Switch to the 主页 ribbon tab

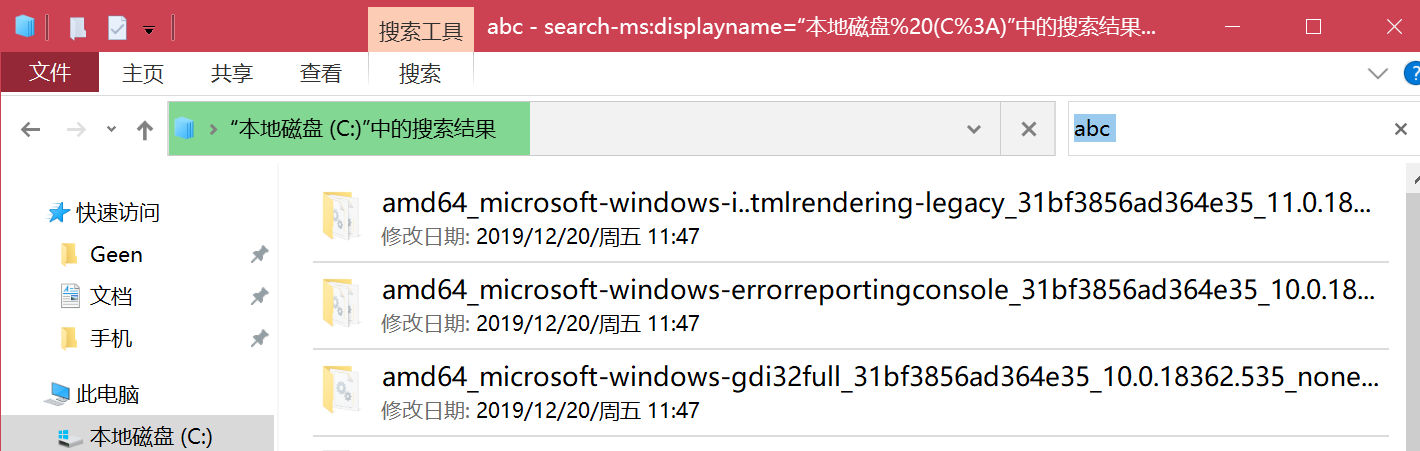[143, 73]
